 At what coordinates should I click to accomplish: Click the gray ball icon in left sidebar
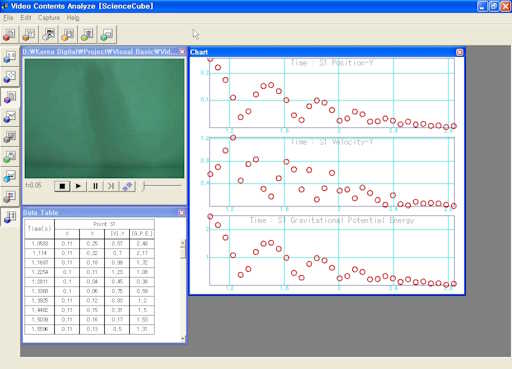coord(10,137)
